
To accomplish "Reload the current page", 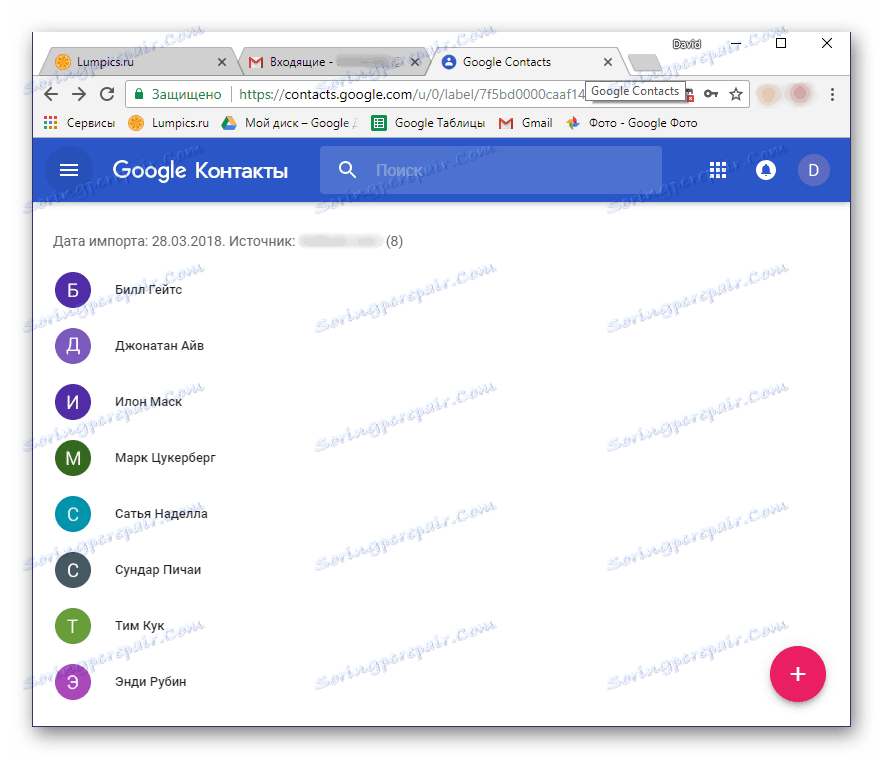I will [x=107, y=94].
